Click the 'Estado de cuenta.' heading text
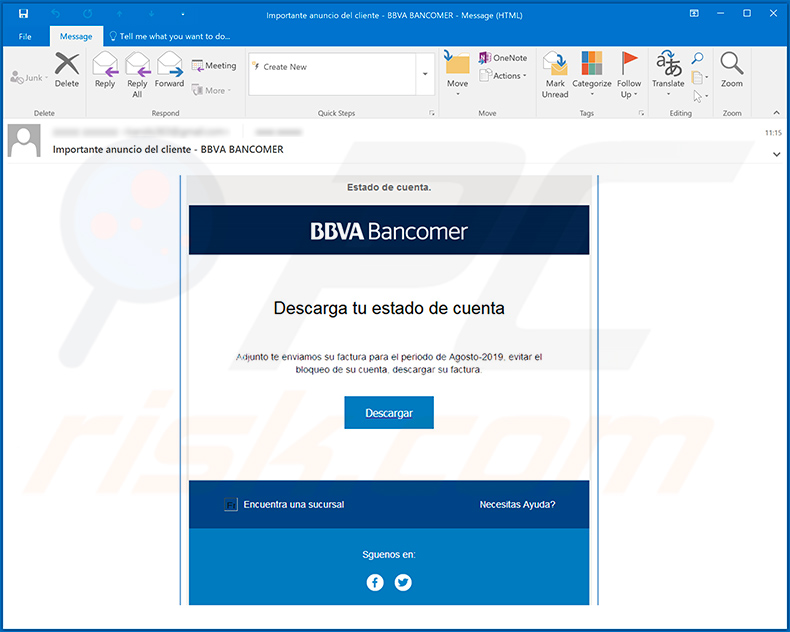Image resolution: width=790 pixels, height=632 pixels. (389, 187)
